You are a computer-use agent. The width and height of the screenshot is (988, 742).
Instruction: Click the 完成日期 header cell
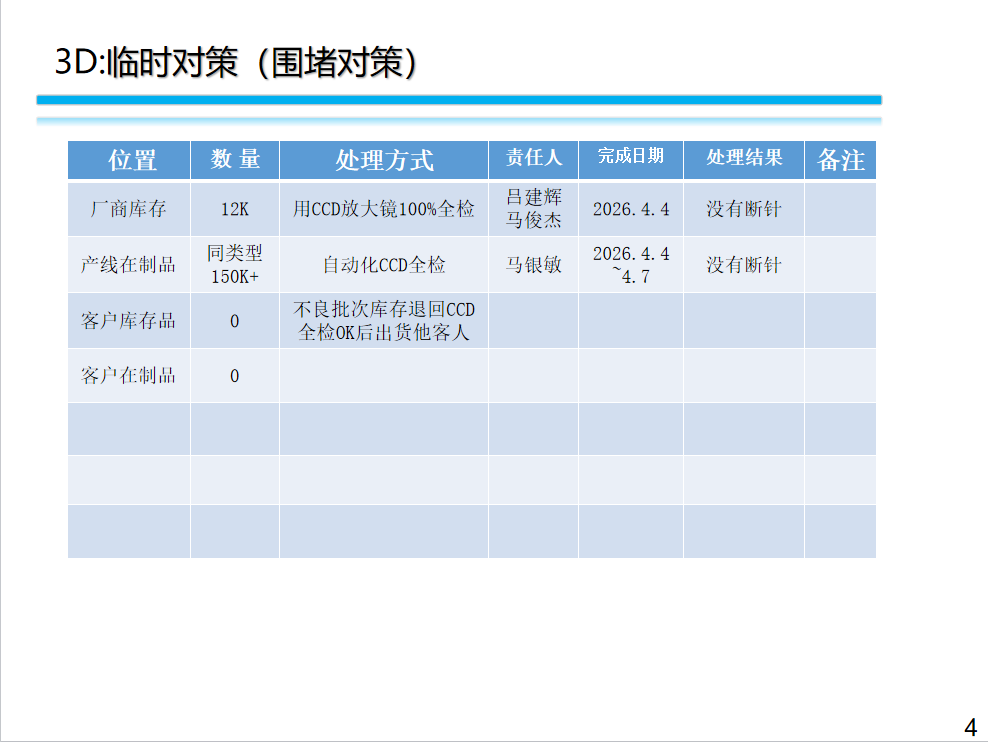pos(631,157)
